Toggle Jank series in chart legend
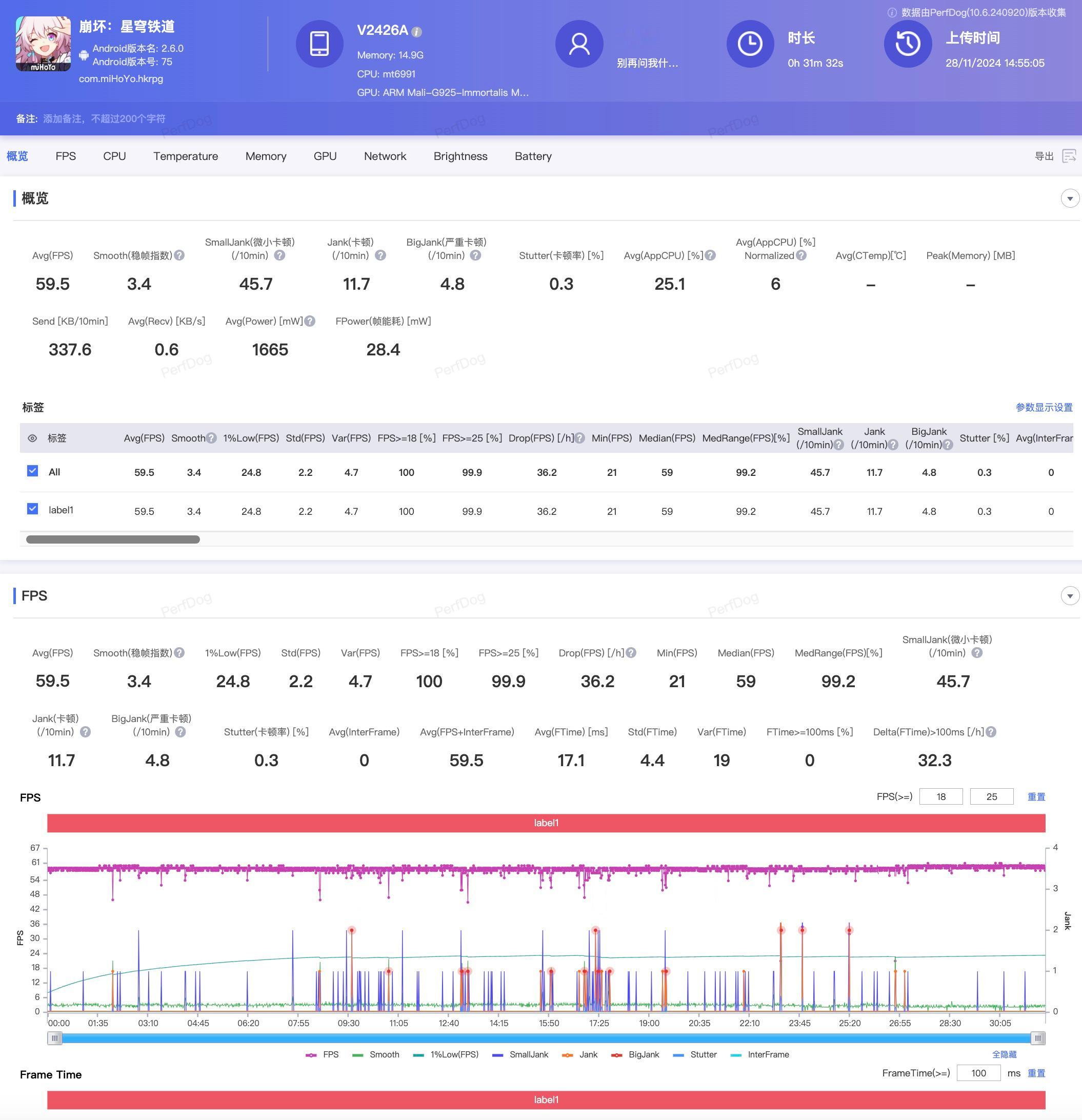 click(580, 1054)
